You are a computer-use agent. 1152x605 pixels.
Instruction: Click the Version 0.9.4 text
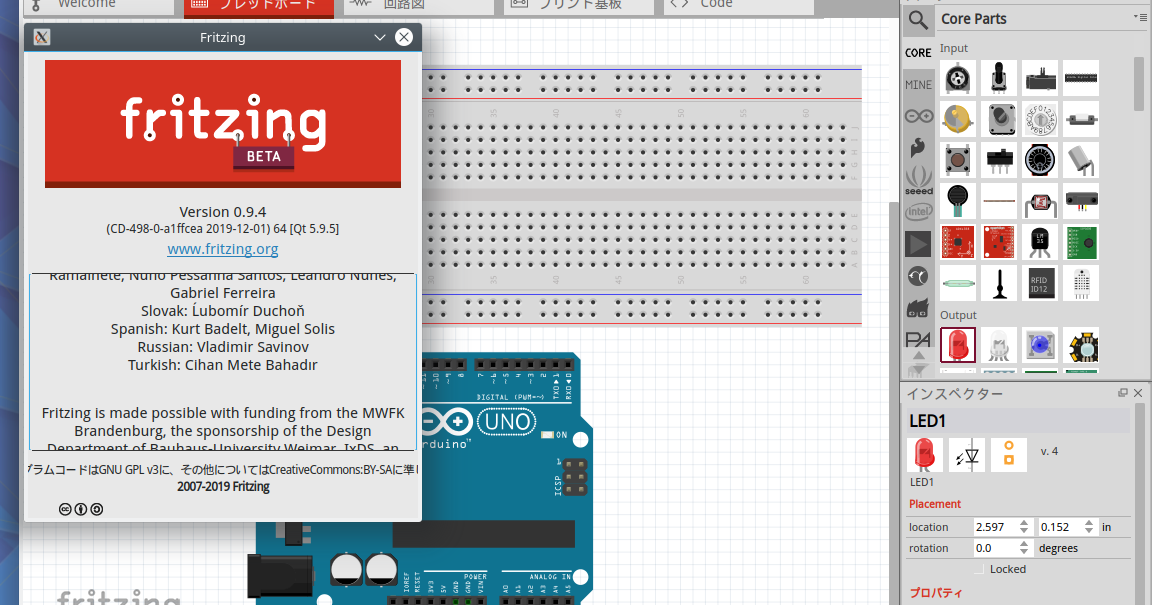pyautogui.click(x=223, y=212)
